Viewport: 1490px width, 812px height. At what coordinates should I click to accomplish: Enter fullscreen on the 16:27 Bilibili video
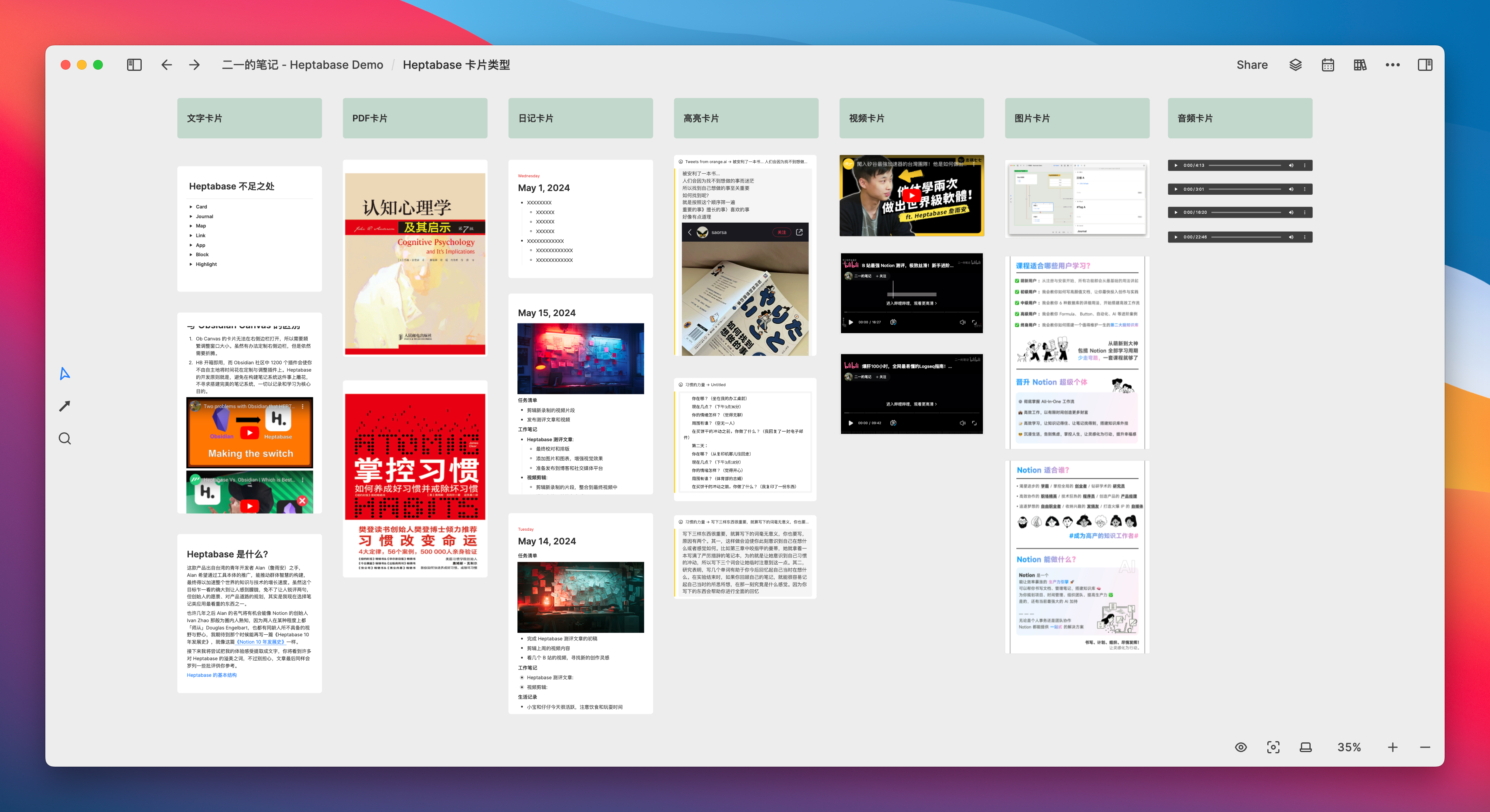[975, 322]
